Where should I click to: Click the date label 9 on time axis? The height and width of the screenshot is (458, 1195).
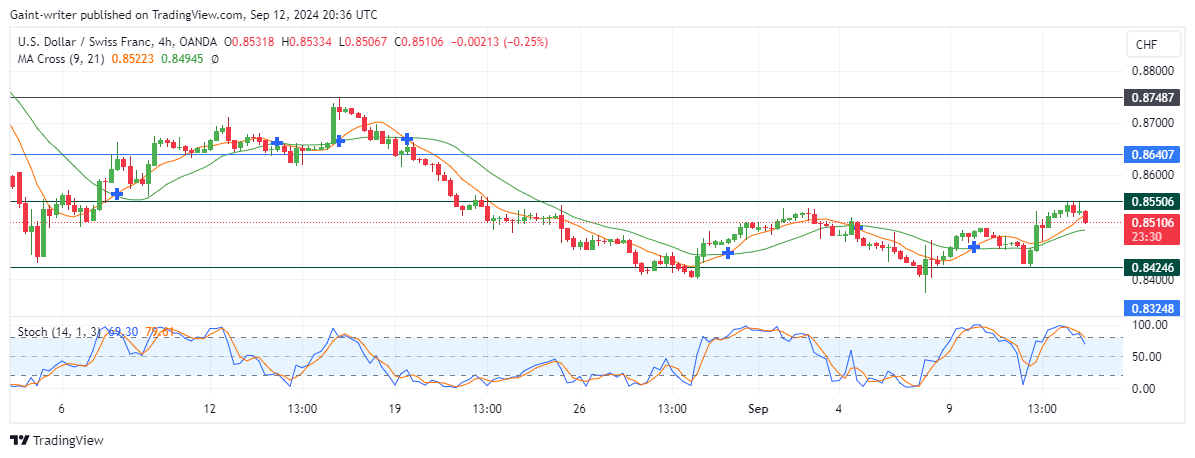click(950, 409)
